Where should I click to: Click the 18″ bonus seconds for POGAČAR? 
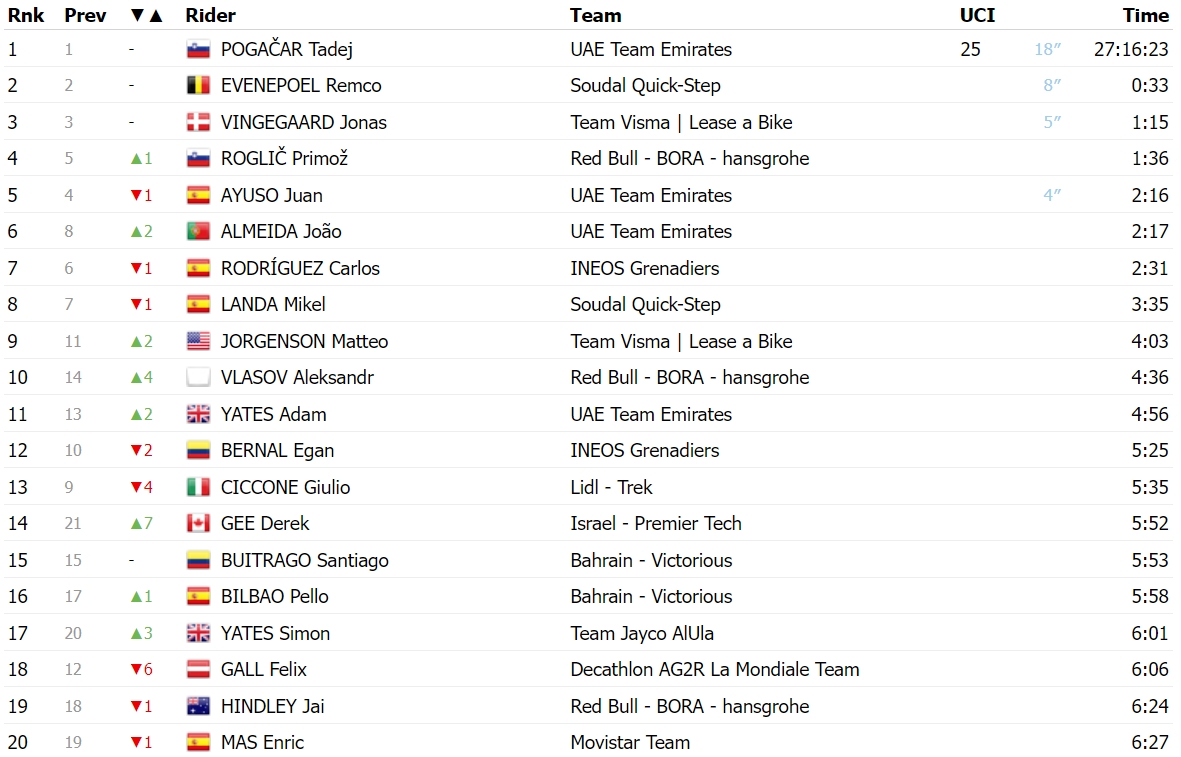[1047, 50]
